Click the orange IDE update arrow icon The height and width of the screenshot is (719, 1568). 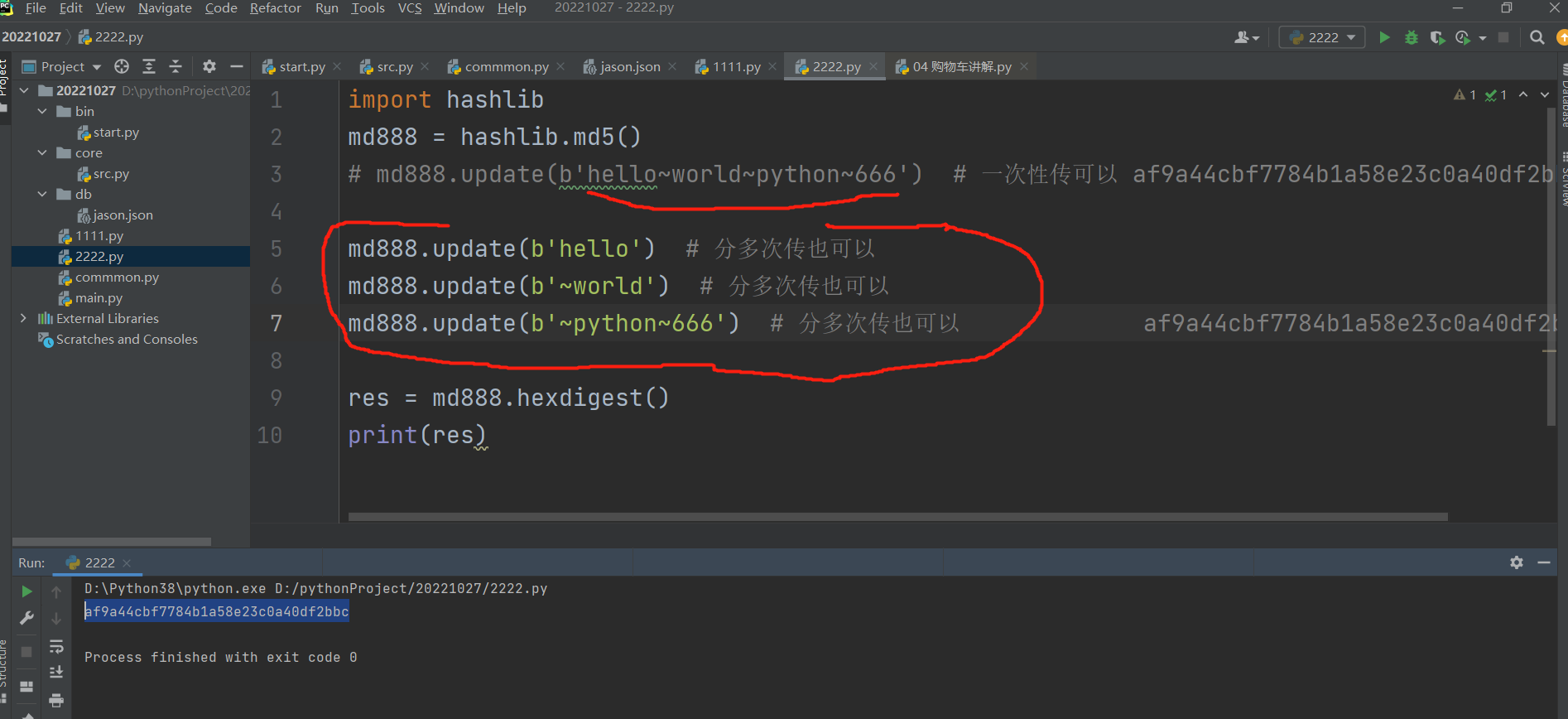tap(1561, 37)
